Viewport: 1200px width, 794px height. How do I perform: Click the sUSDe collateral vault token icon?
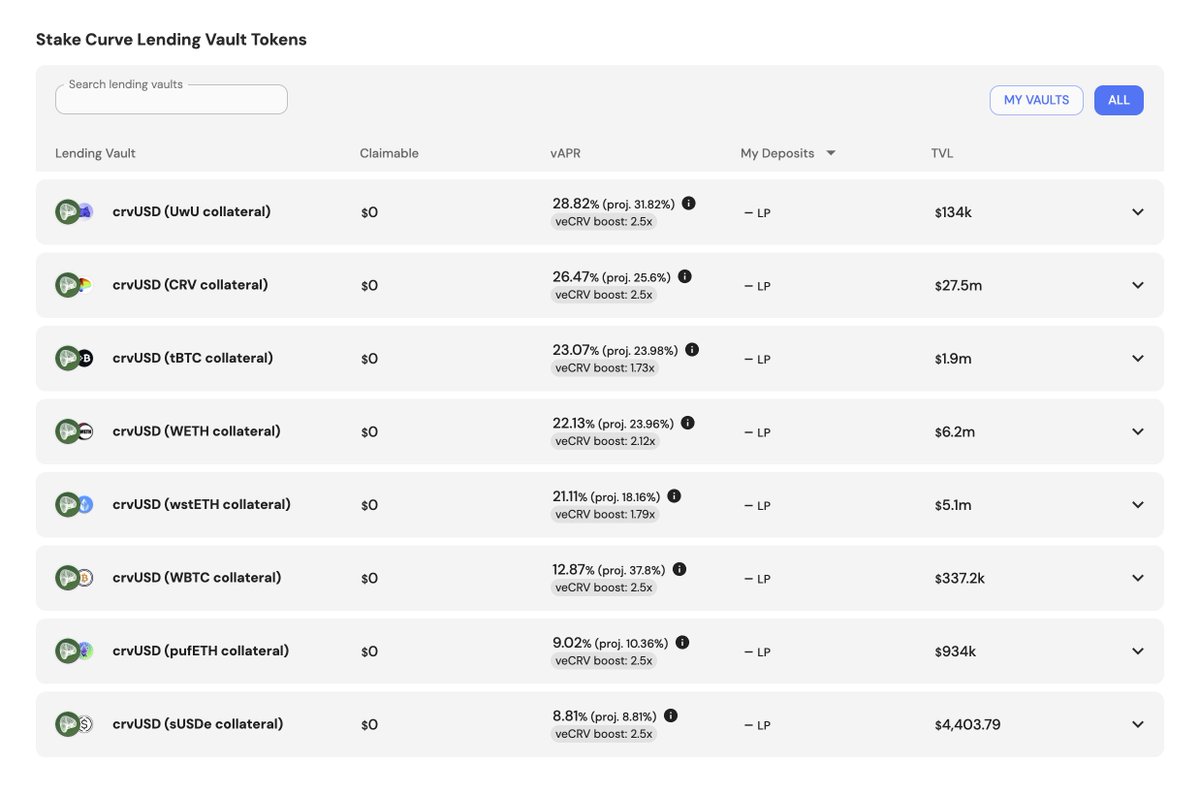point(74,724)
